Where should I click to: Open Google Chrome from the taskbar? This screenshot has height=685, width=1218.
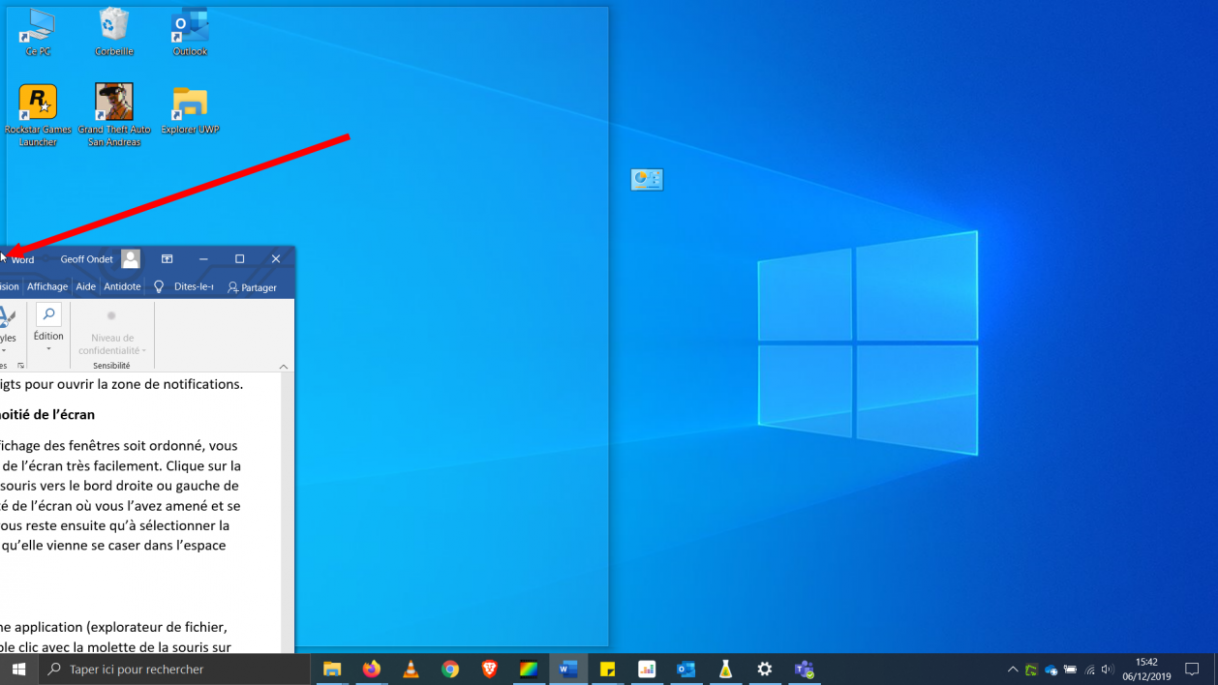coord(450,669)
